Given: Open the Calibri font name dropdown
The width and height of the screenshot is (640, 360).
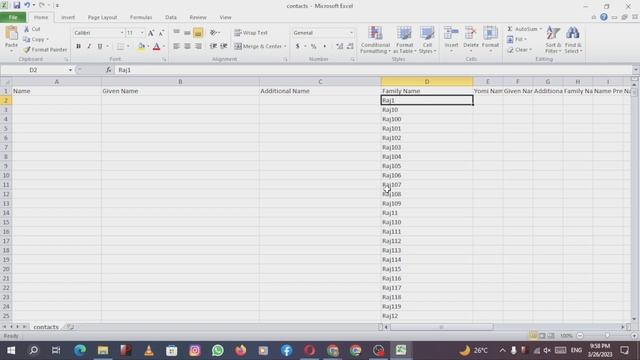Looking at the screenshot, I should pos(122,33).
